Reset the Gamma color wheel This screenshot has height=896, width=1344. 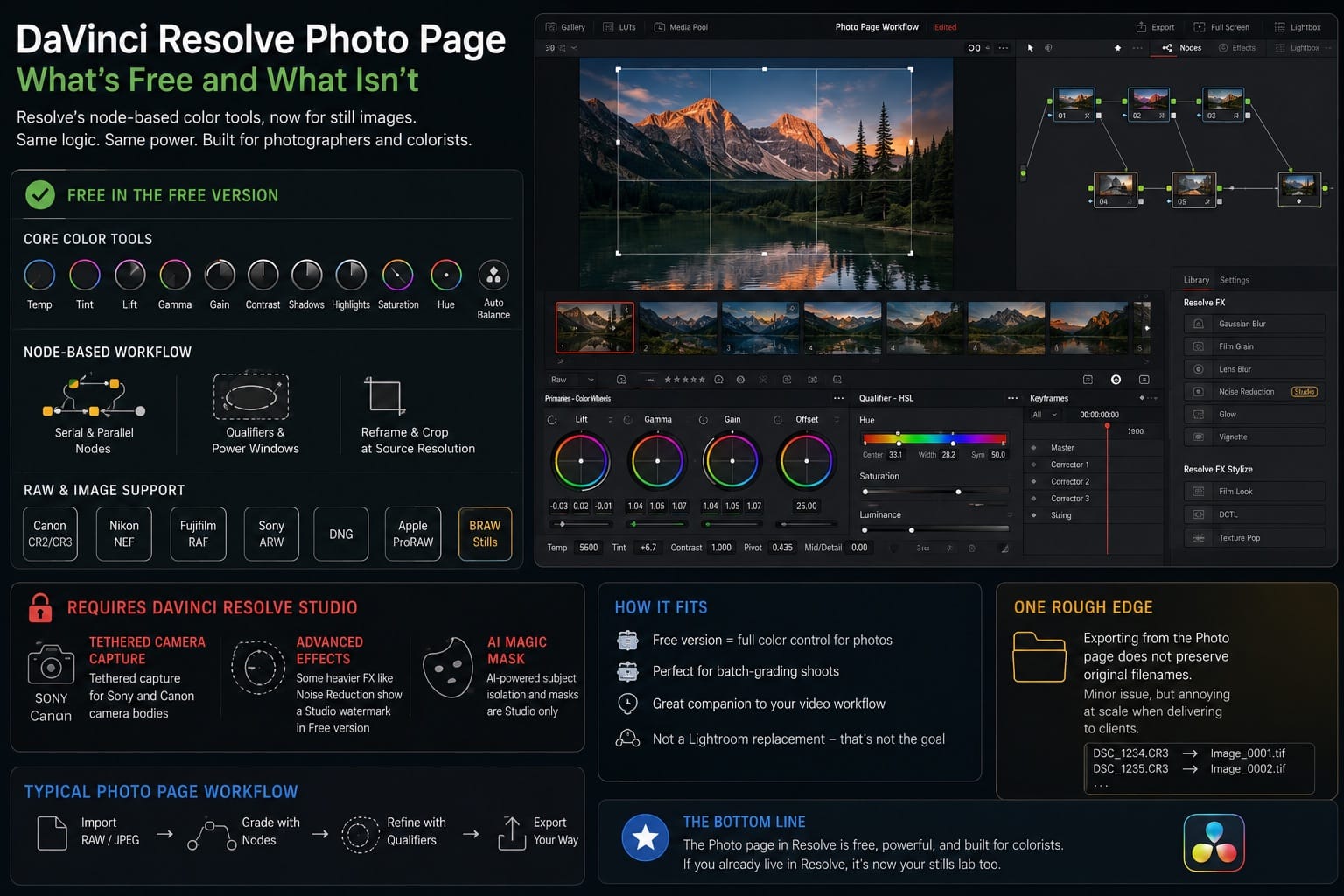(x=627, y=420)
